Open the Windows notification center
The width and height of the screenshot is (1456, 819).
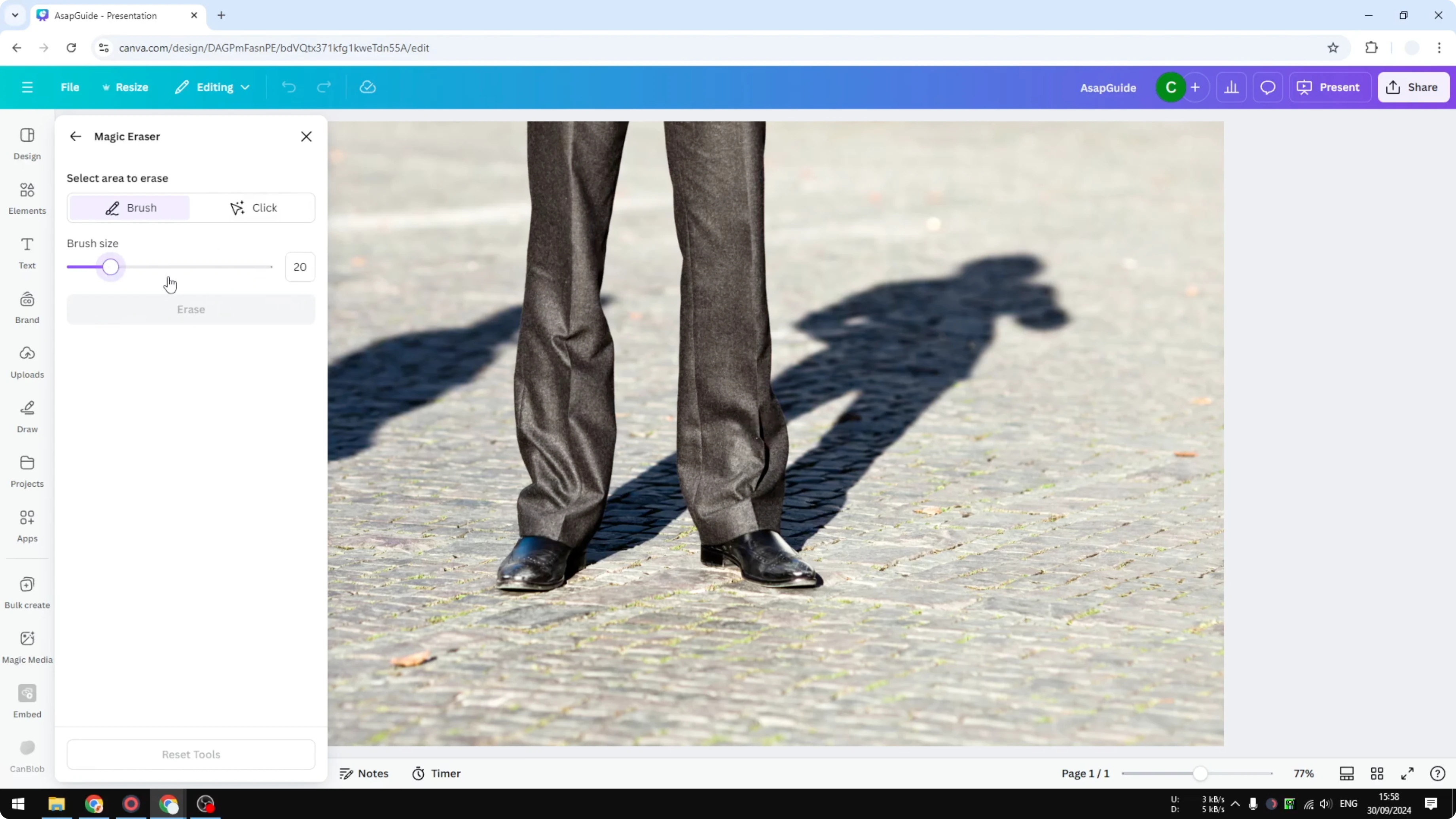pos(1431,804)
